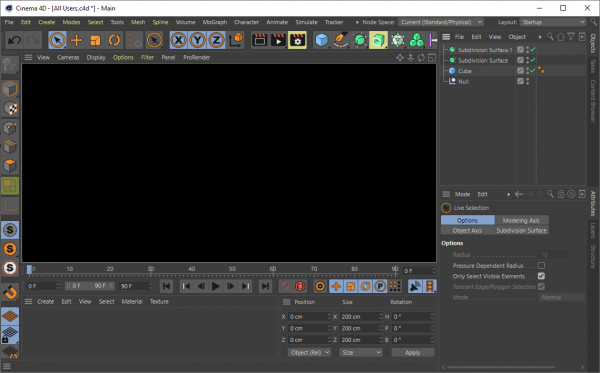
Task: Toggle Subdivision Surface.1 enable checkmark
Action: coord(533,50)
